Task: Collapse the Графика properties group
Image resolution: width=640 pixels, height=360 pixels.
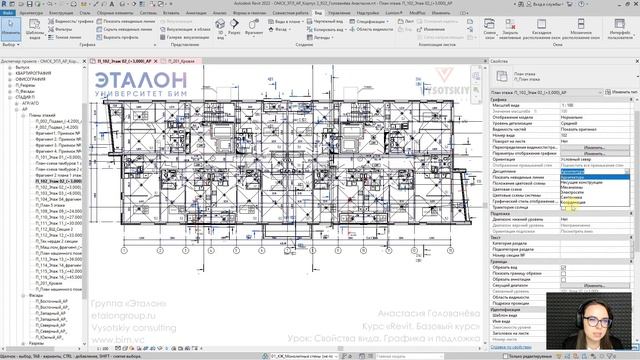Action: [x=631, y=100]
